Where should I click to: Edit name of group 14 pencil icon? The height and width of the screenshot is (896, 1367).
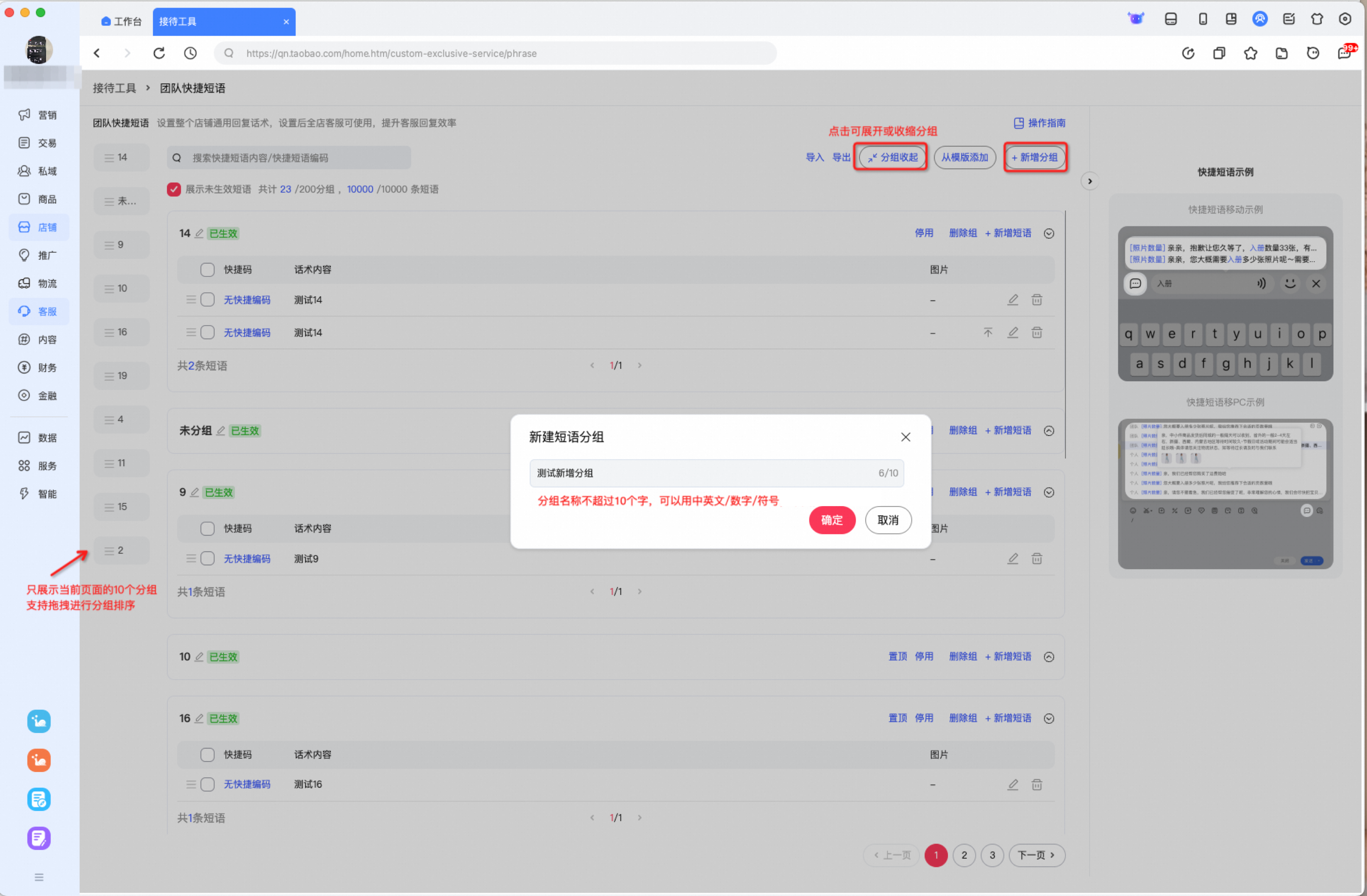tap(199, 234)
